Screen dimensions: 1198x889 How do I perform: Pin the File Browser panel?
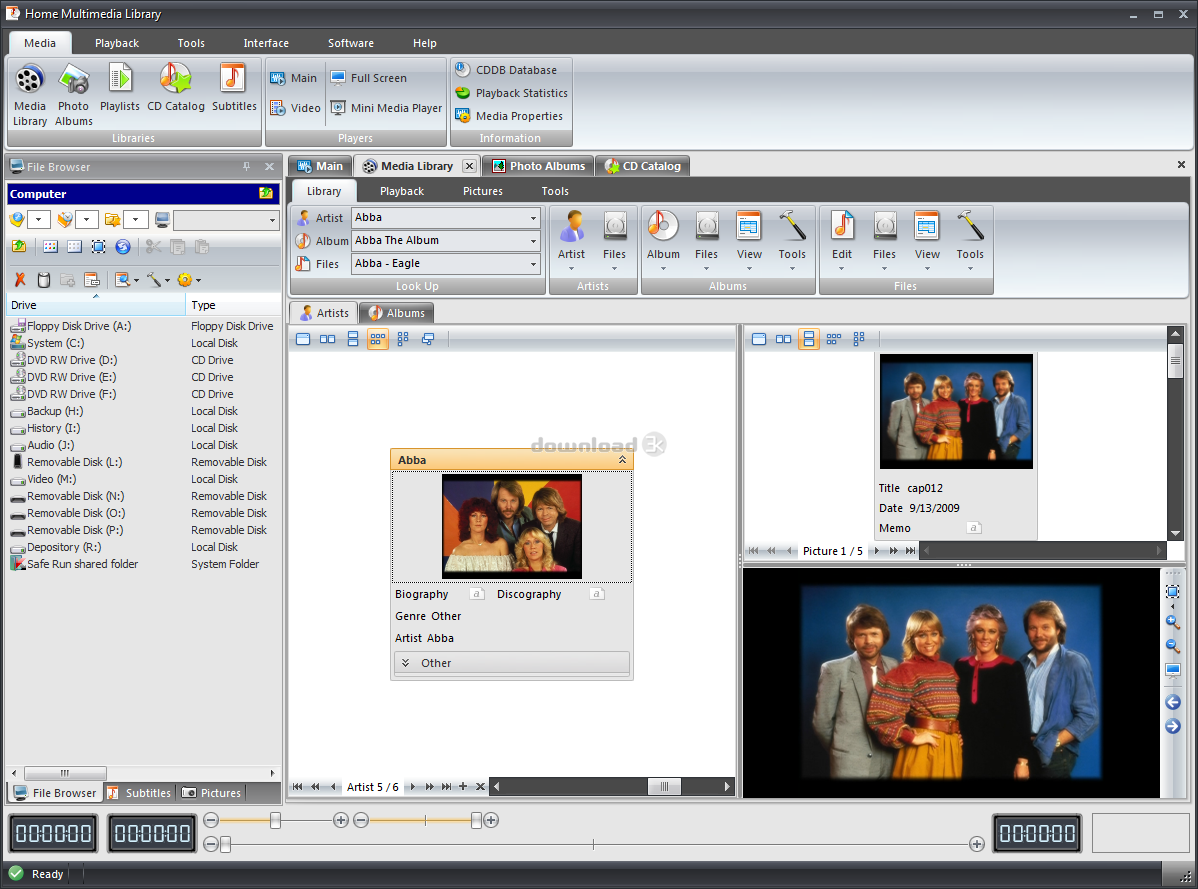pyautogui.click(x=247, y=167)
